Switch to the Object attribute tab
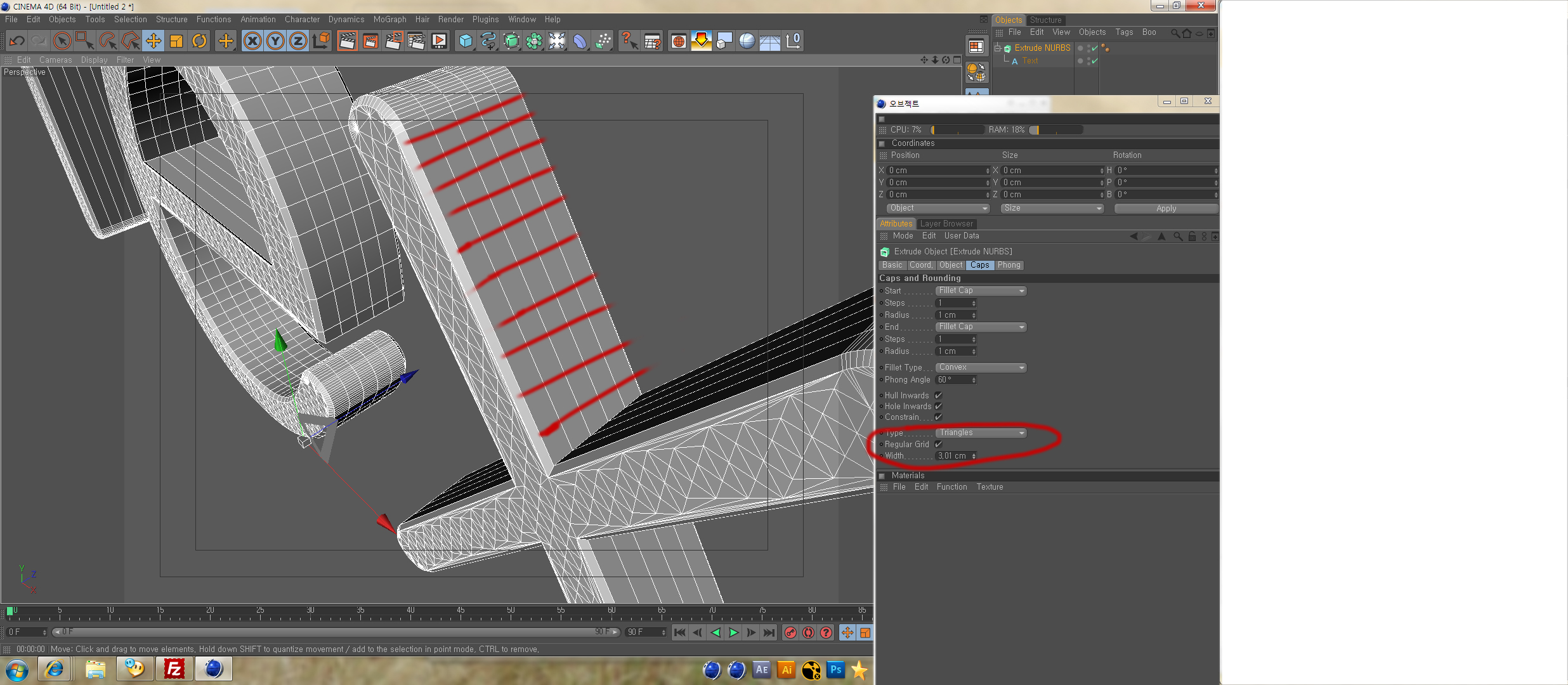 coord(951,265)
